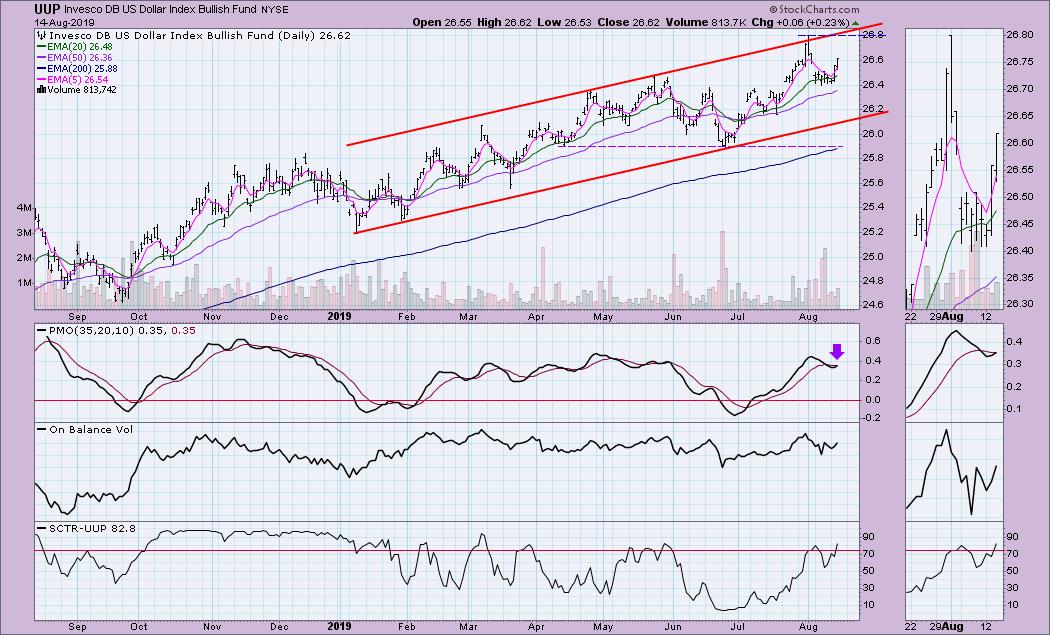1050x635 pixels.
Task: Click the 26.30 label in zoom panel
Action: pyautogui.click(x=1020, y=304)
